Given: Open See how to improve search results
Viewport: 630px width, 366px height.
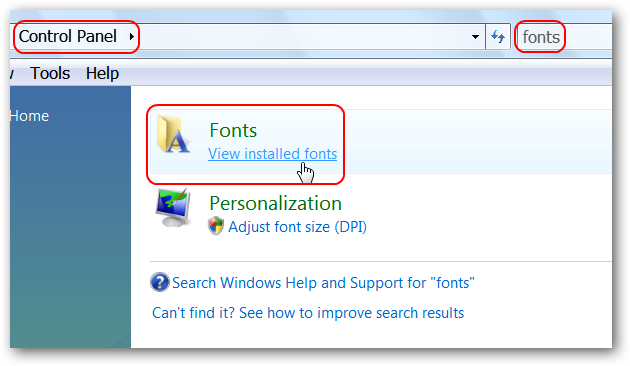Looking at the screenshot, I should pyautogui.click(x=308, y=313).
